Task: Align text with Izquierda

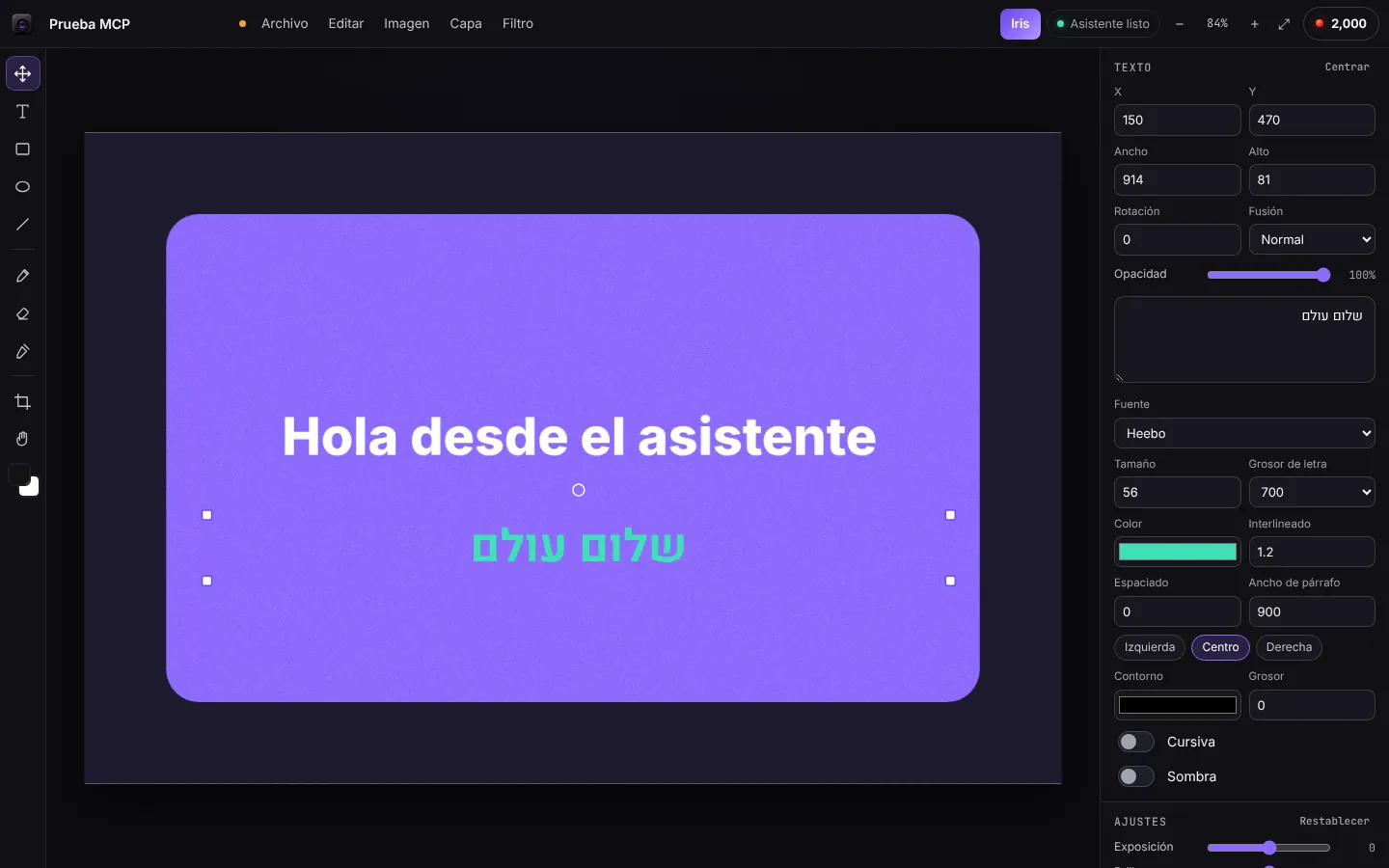Action: [1150, 647]
